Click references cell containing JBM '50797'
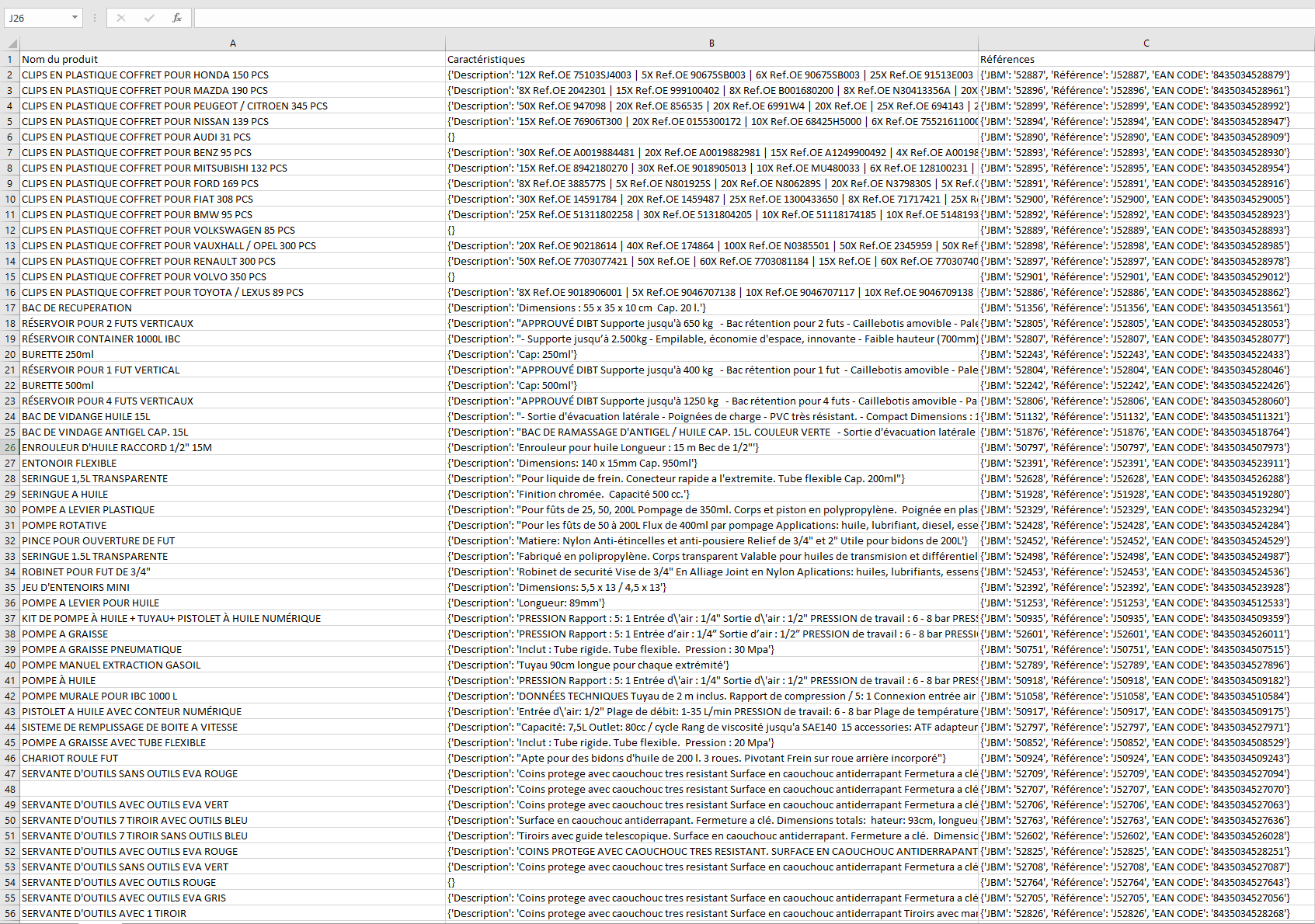This screenshot has height=924, width=1315. coord(1146,447)
